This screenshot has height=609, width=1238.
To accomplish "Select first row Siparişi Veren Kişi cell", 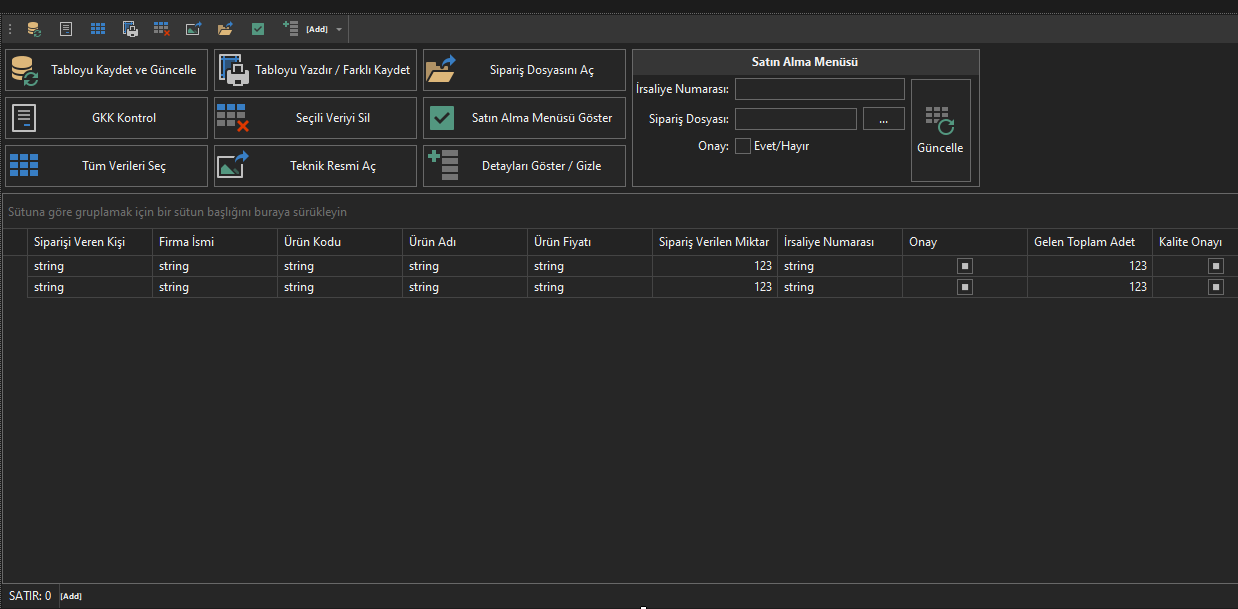I will (x=90, y=266).
